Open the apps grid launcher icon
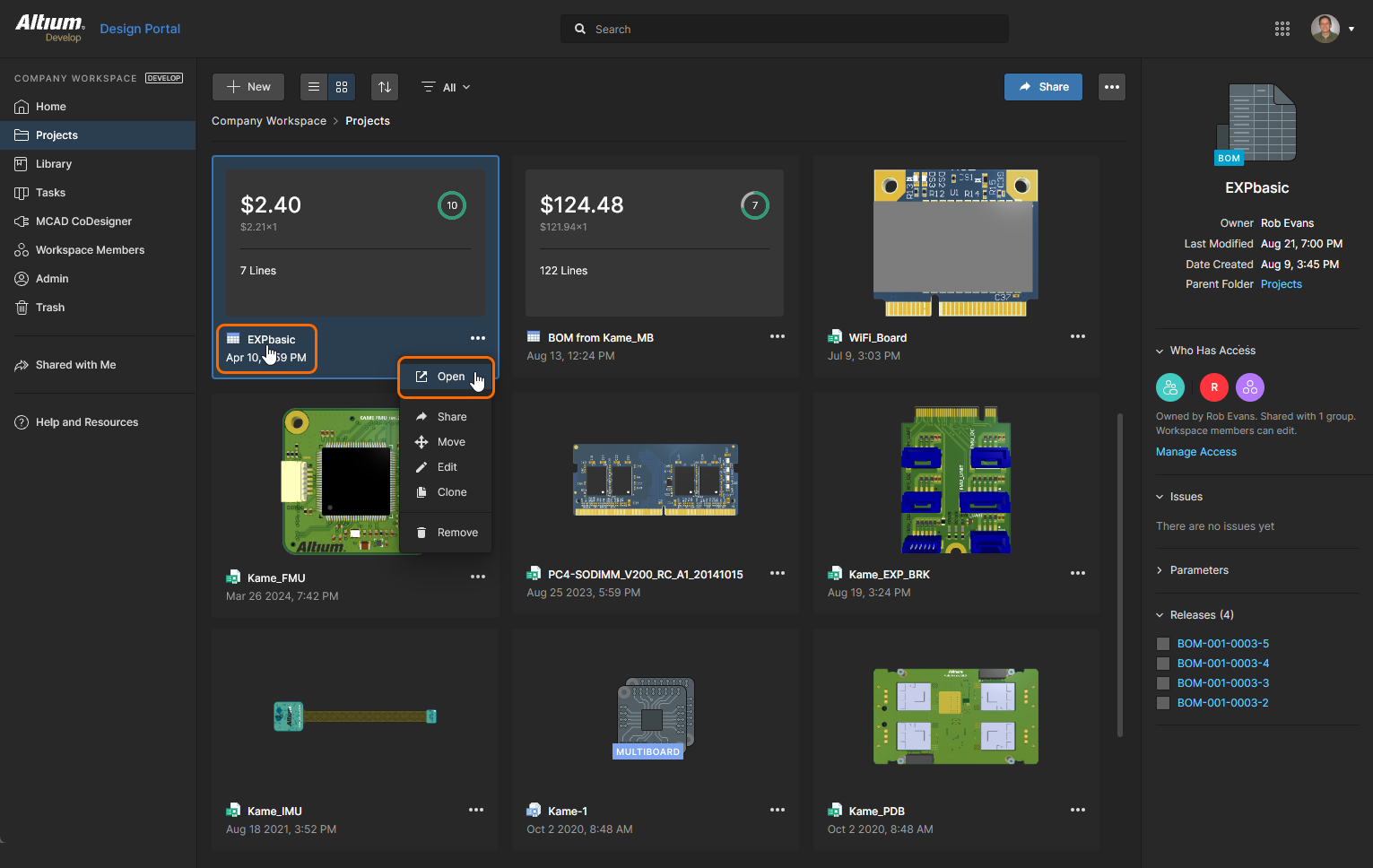Screen dimensions: 1373x868 point(1282,29)
